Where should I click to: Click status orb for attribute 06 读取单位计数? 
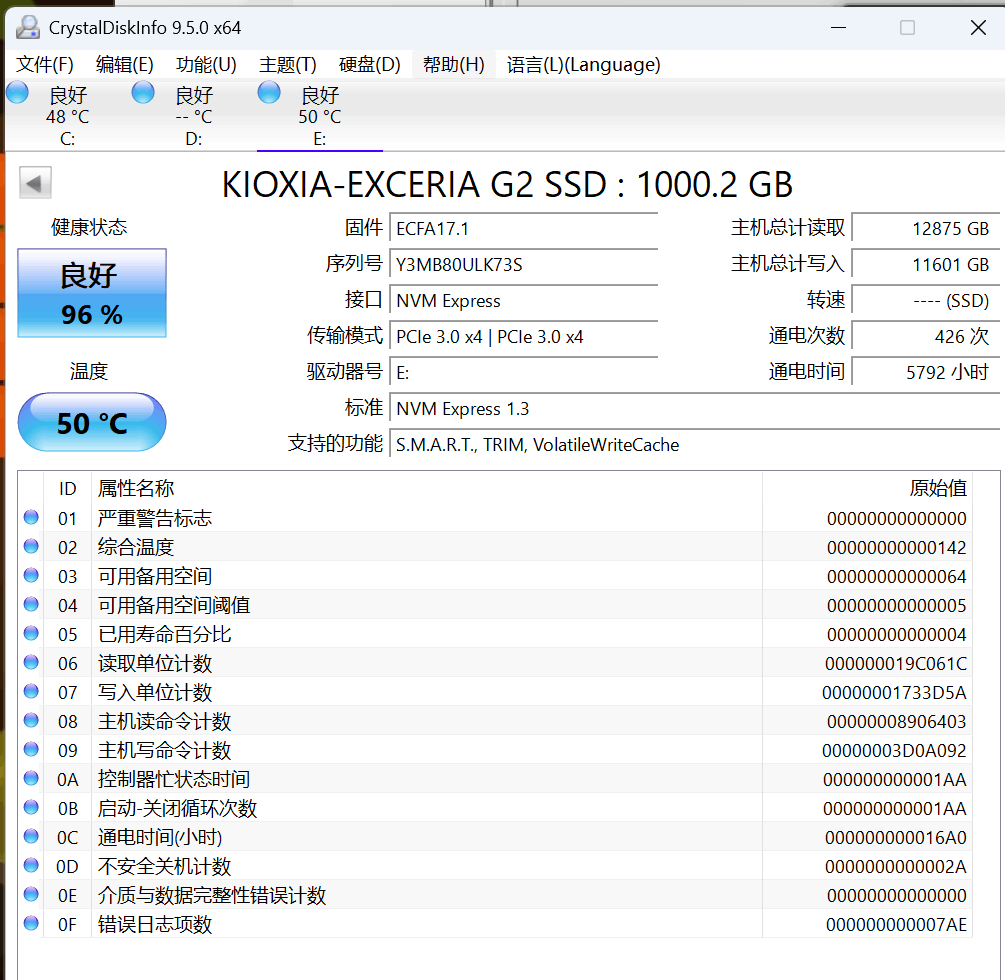(31, 662)
